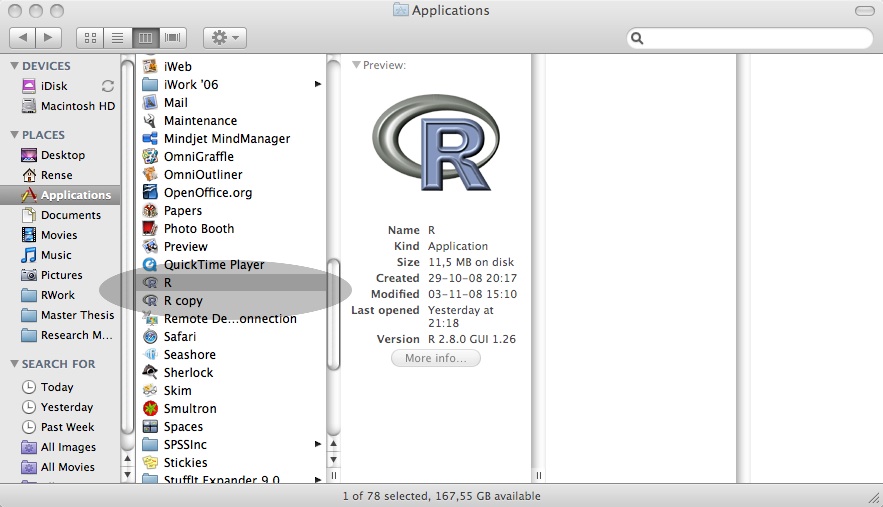Switch to list view
The image size is (883, 507).
point(118,38)
